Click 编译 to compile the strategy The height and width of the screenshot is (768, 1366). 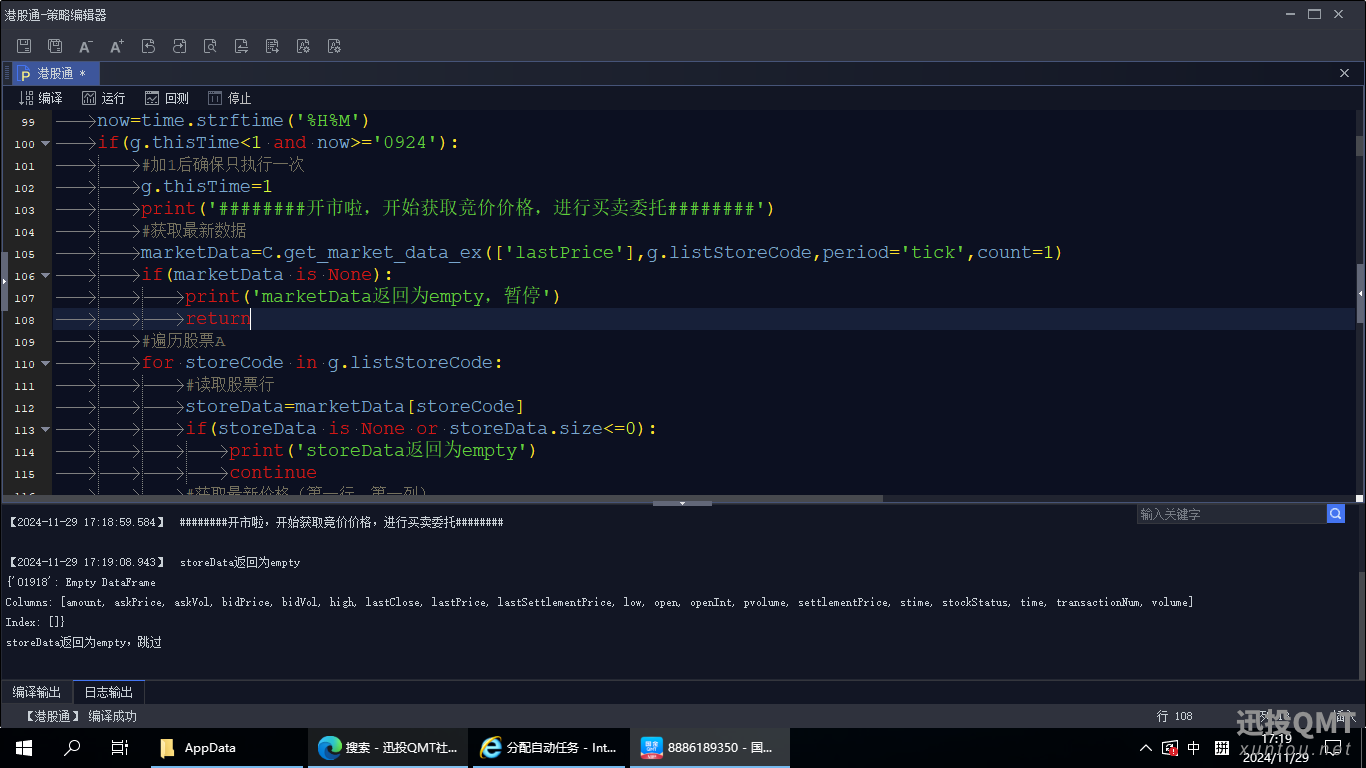[40, 98]
